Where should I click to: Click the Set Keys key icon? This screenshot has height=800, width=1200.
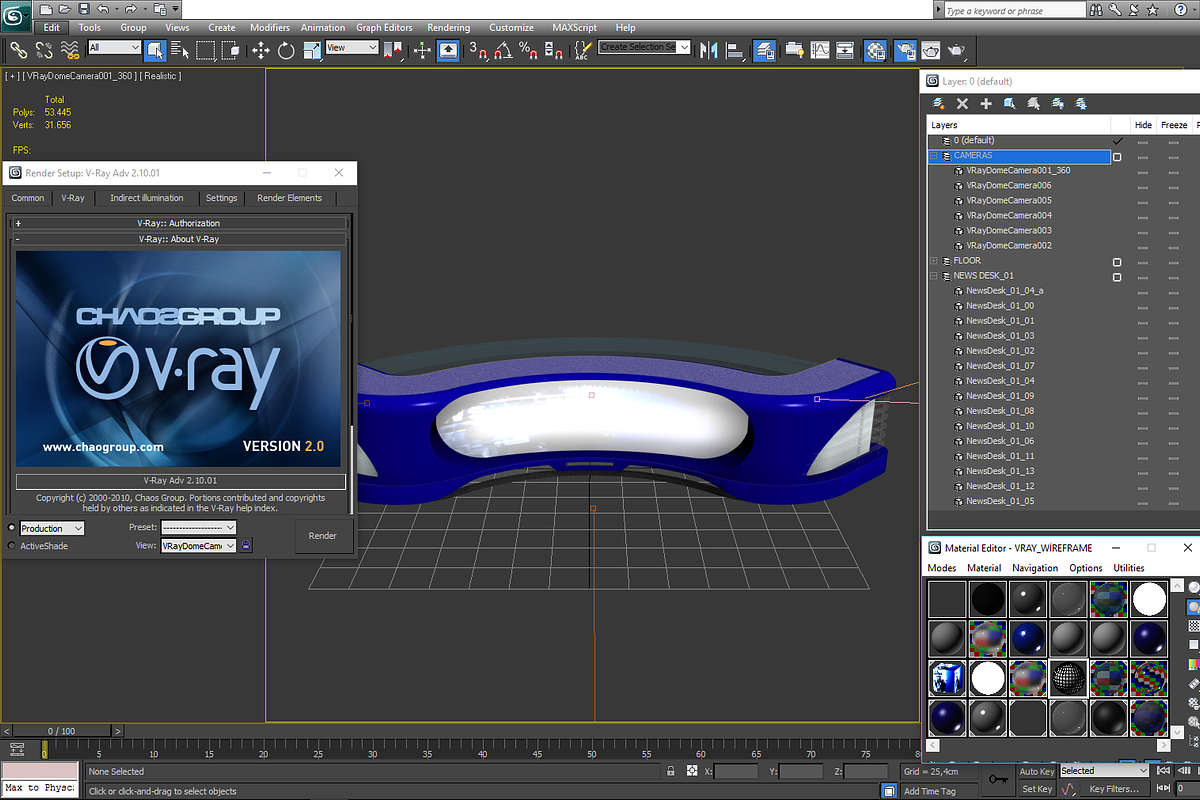[x=997, y=779]
